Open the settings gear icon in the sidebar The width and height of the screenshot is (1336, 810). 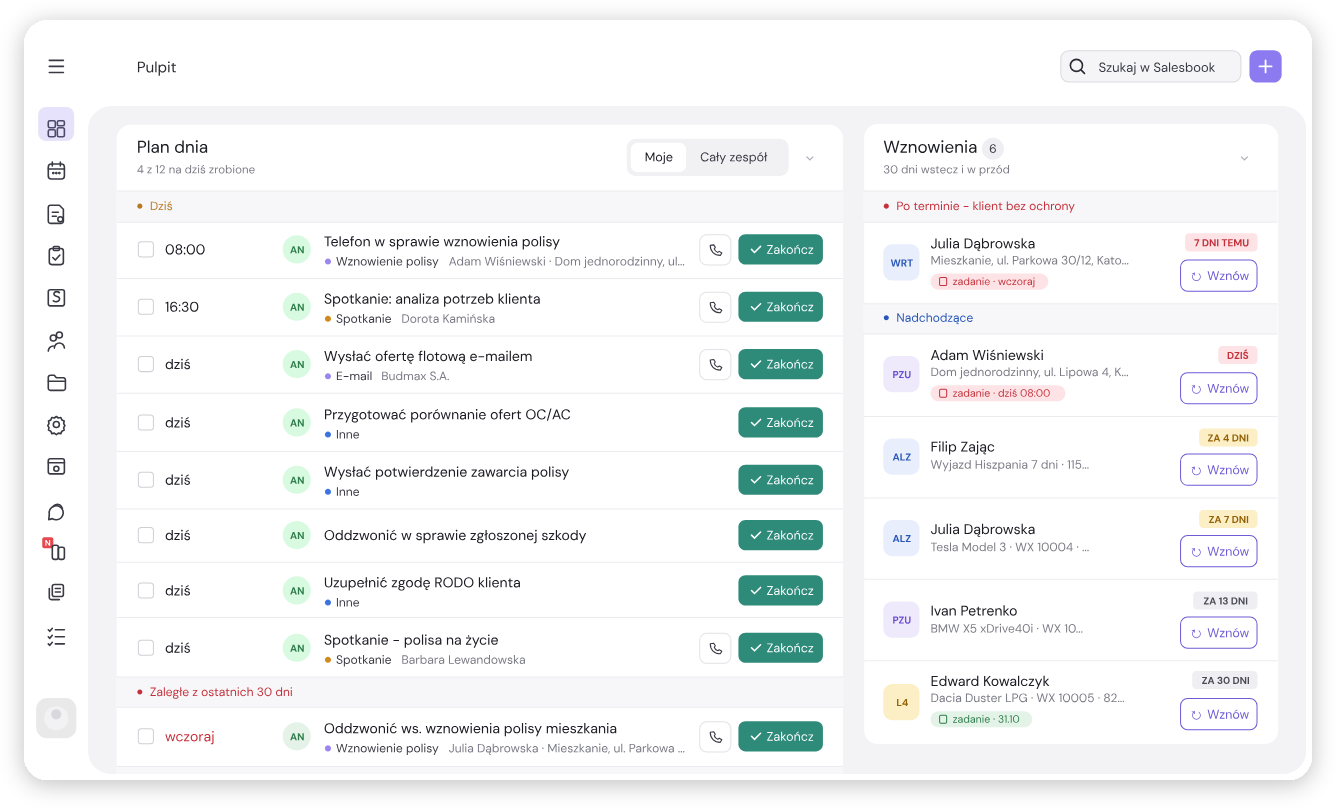[x=56, y=426]
